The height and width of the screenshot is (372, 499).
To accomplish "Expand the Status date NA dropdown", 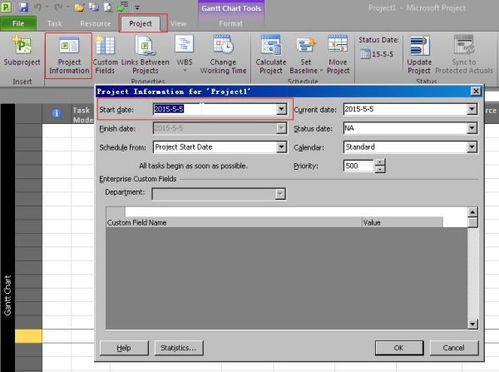I will pos(472,128).
